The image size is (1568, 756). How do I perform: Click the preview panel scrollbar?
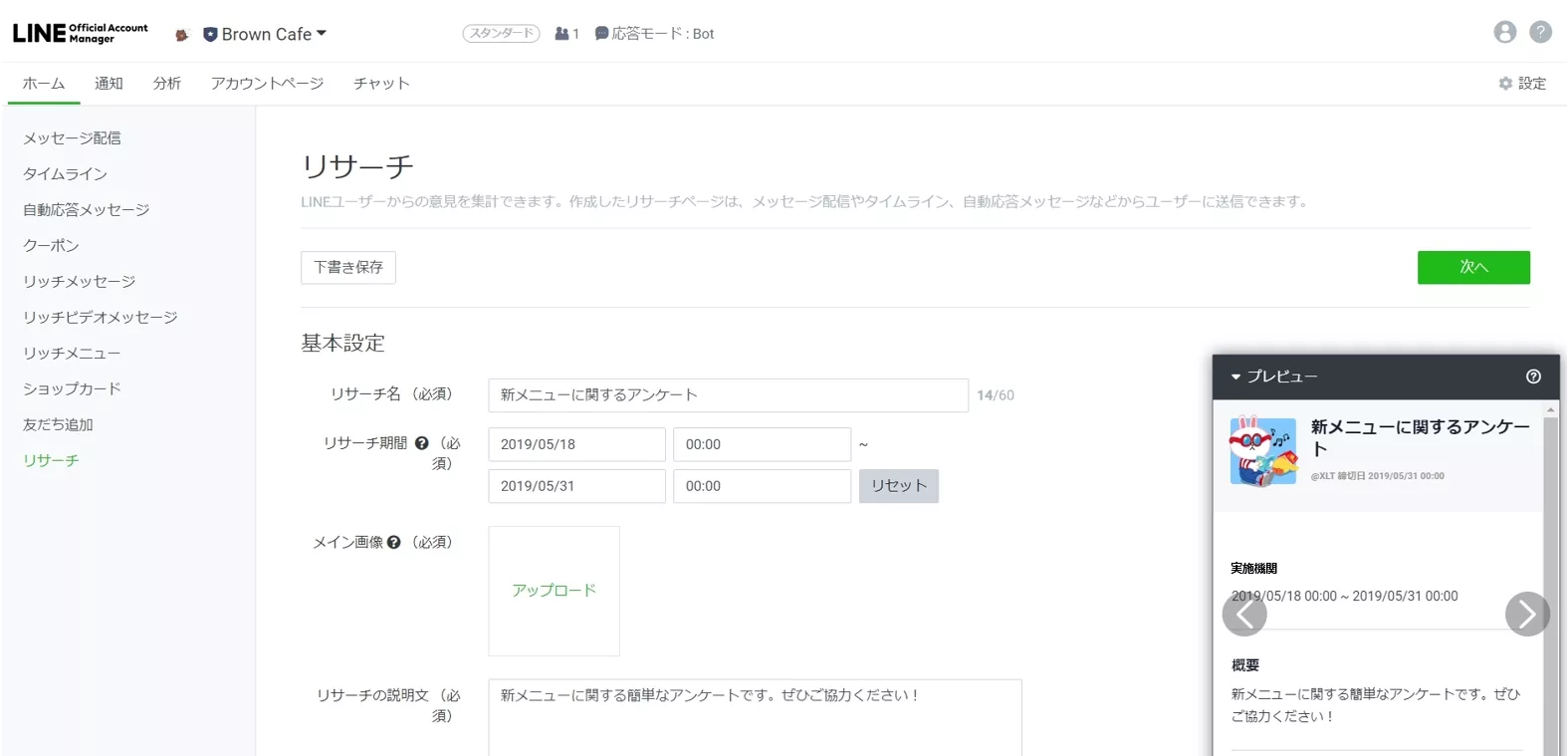pos(1550,578)
